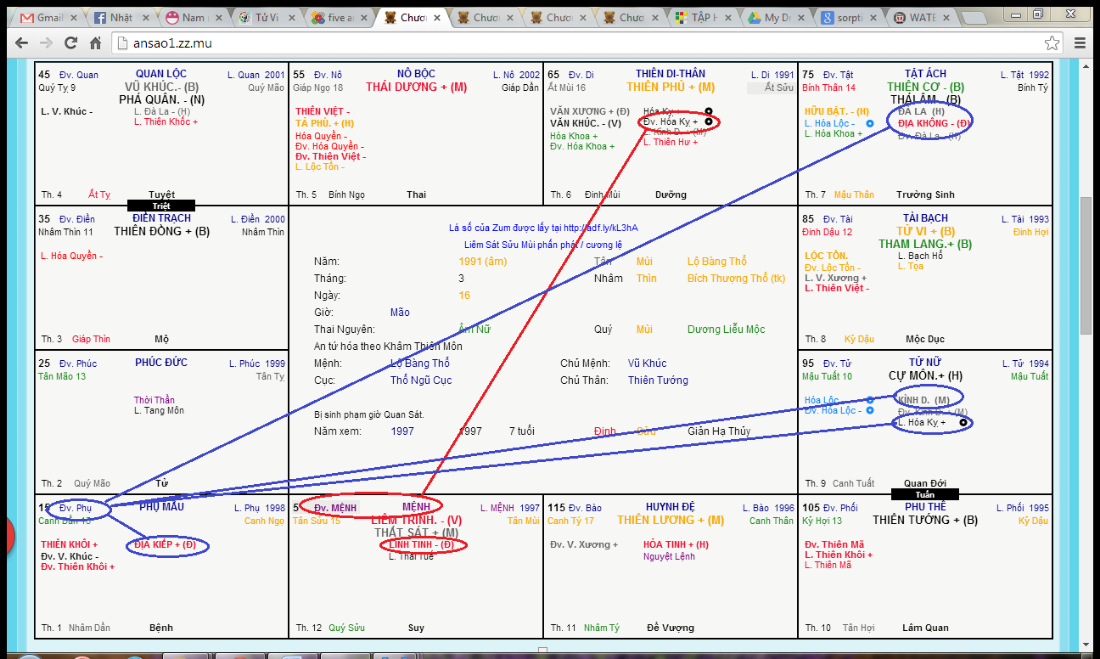Click blue marker beside L. Hóa Lộc in Tật Ách
The width and height of the screenshot is (1100, 659).
(870, 123)
